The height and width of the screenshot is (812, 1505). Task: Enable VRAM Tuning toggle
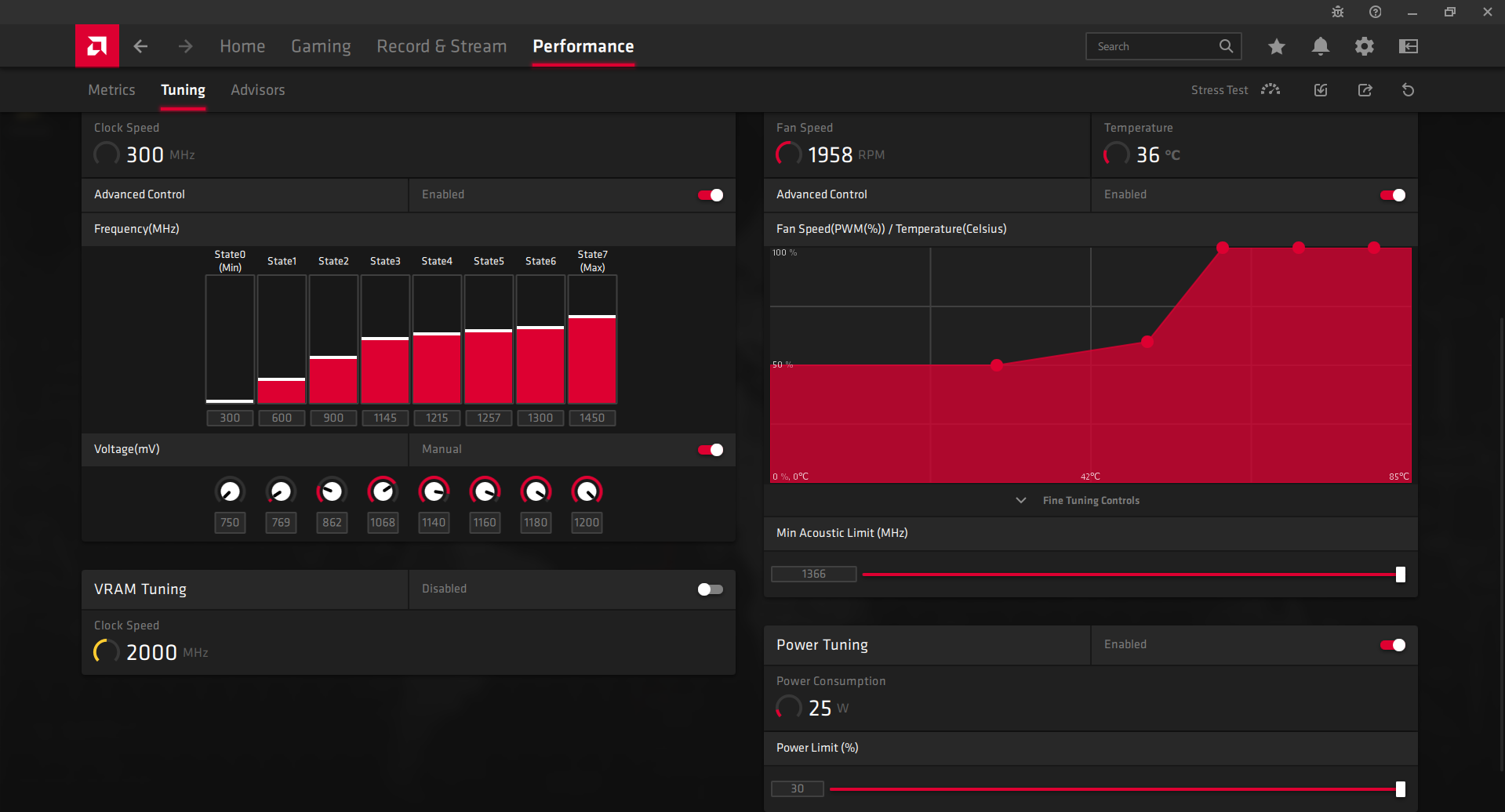pyautogui.click(x=711, y=589)
